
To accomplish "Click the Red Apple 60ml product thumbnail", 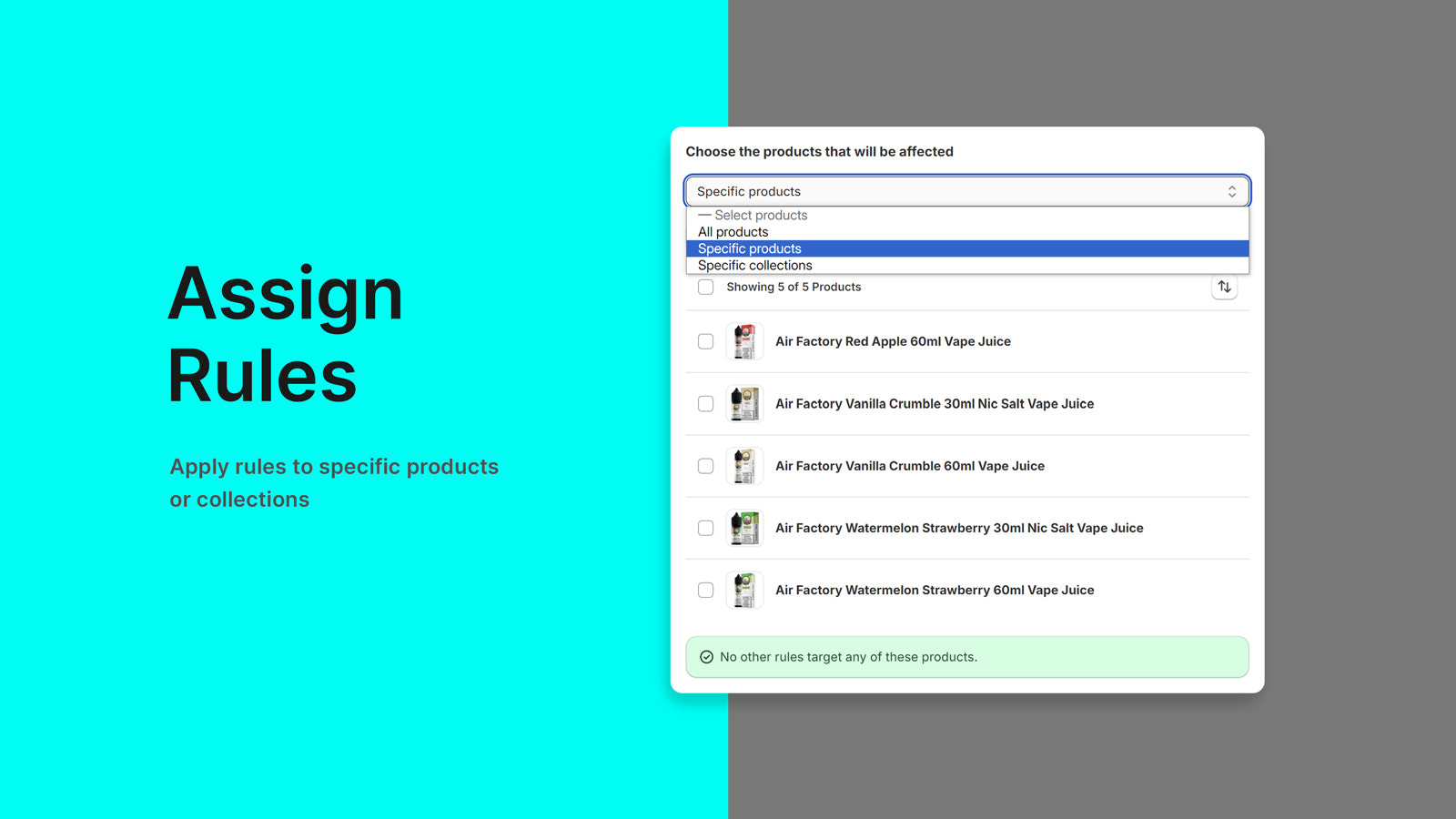I will [x=744, y=341].
